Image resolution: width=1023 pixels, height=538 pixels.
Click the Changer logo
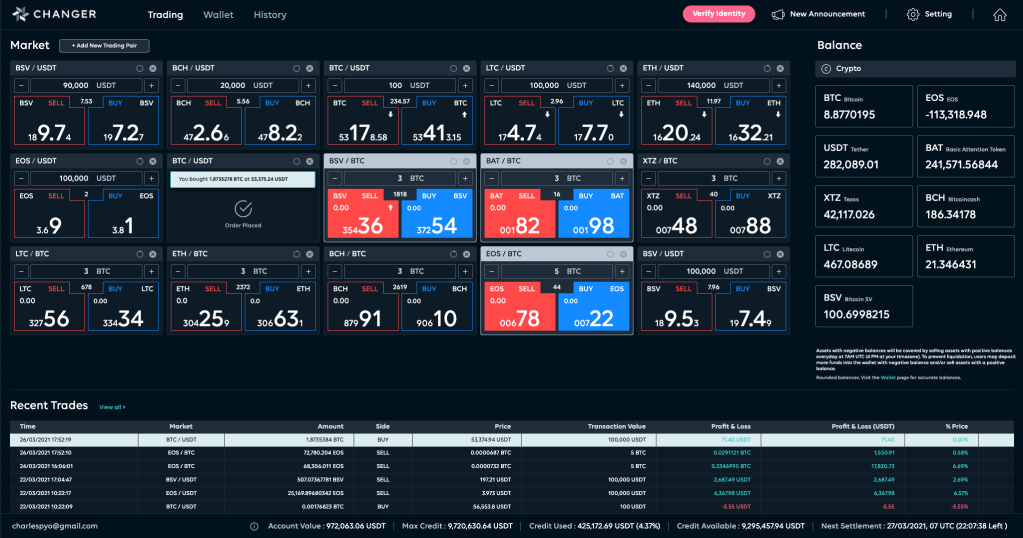click(54, 15)
